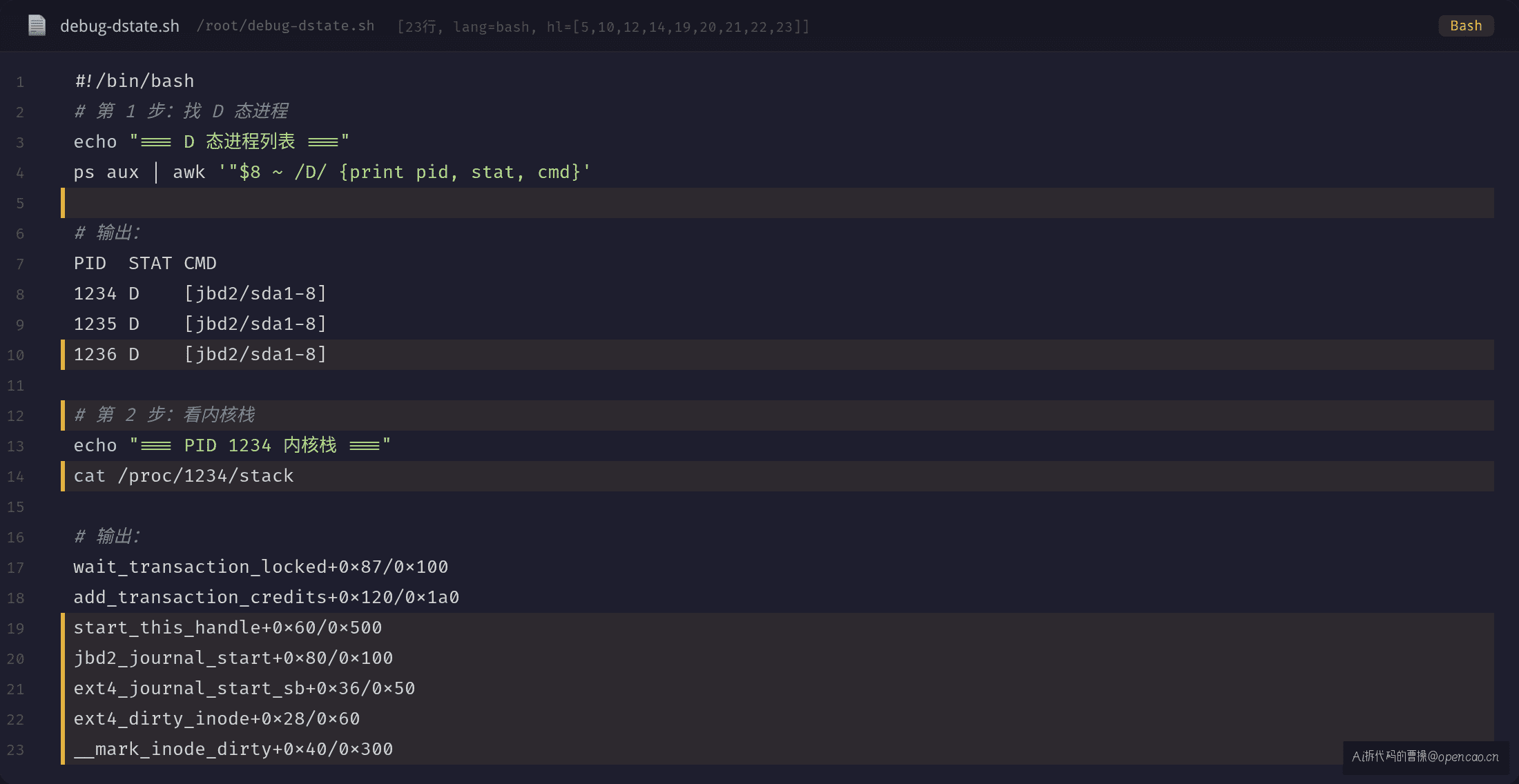
Task: Click the second '# 输出:' comment on line 16
Action: click(107, 536)
